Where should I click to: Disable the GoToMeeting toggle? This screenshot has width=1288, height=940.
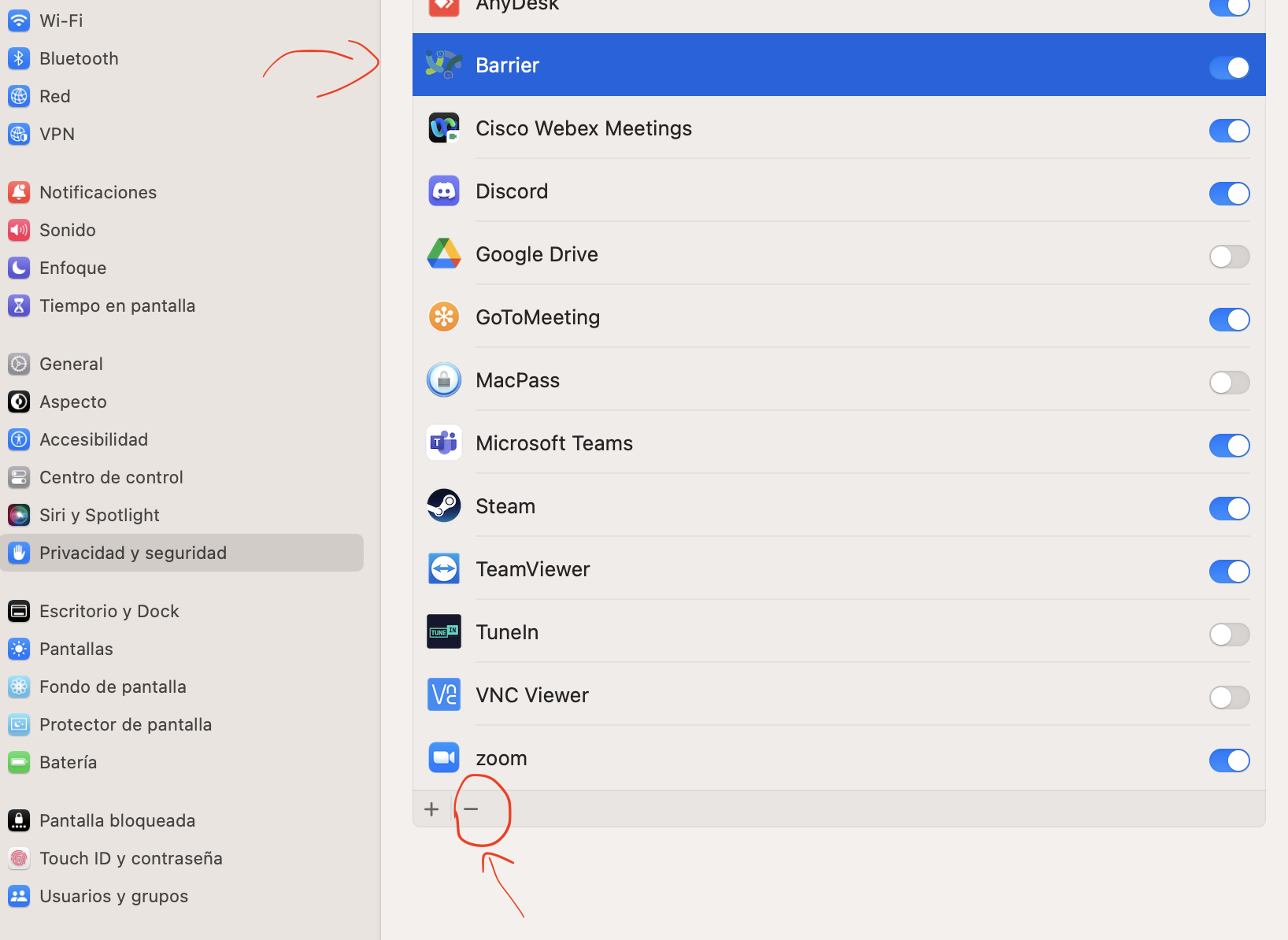(1230, 320)
